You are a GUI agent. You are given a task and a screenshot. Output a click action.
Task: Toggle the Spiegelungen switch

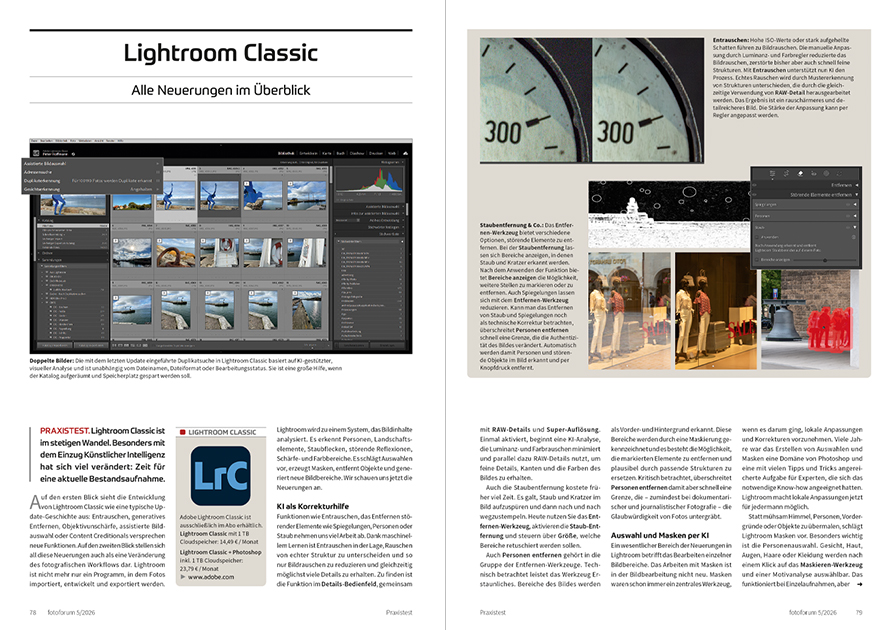pos(848,204)
